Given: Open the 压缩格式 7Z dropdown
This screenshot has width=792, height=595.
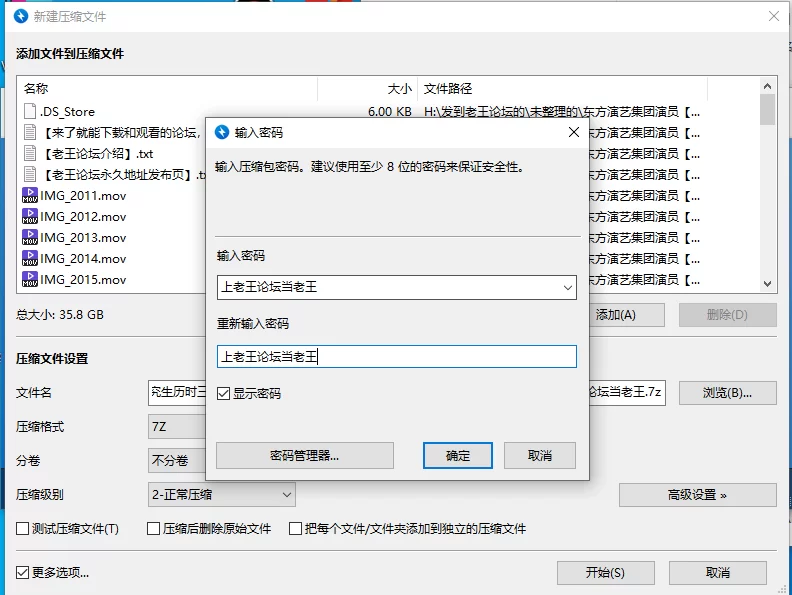Looking at the screenshot, I should point(177,427).
